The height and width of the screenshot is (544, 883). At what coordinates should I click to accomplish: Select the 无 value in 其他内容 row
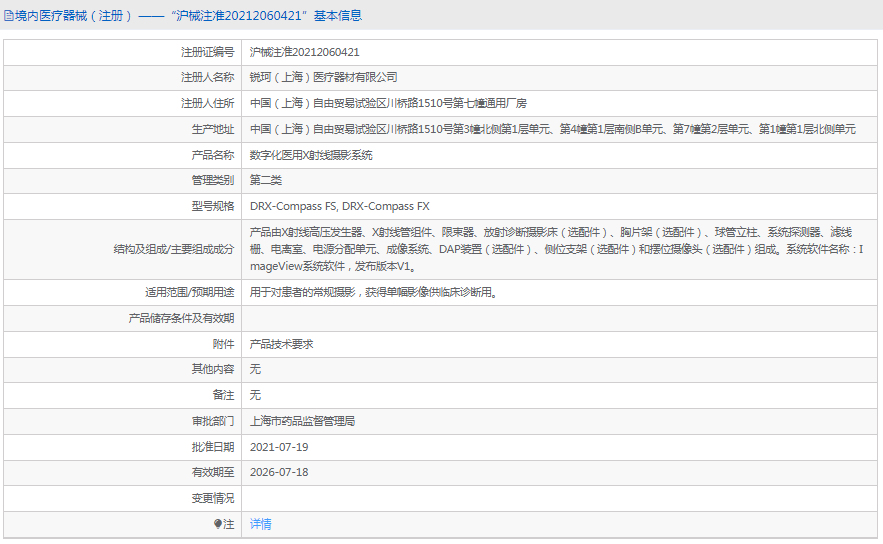tap(256, 369)
